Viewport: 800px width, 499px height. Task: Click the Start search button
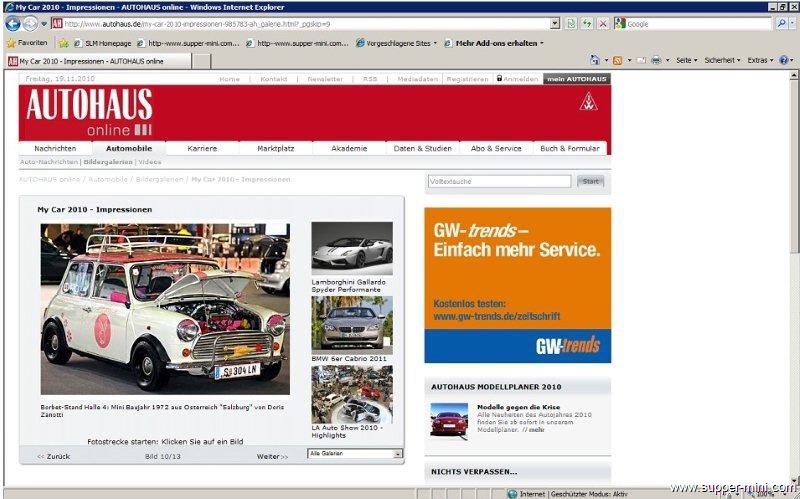(590, 181)
